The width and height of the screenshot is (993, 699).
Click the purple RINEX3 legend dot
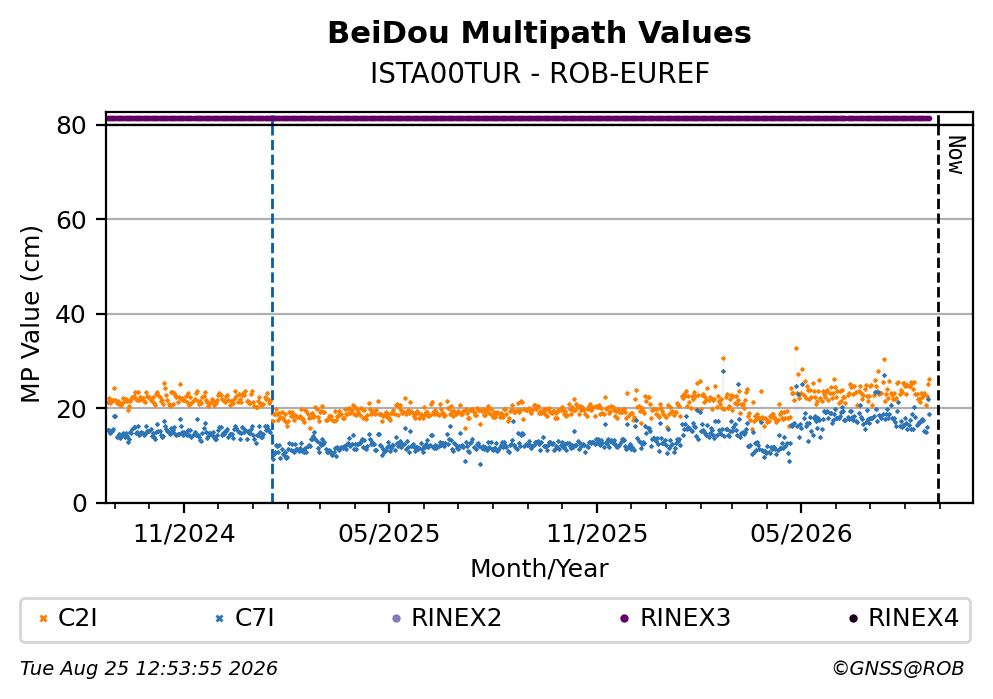tap(624, 619)
